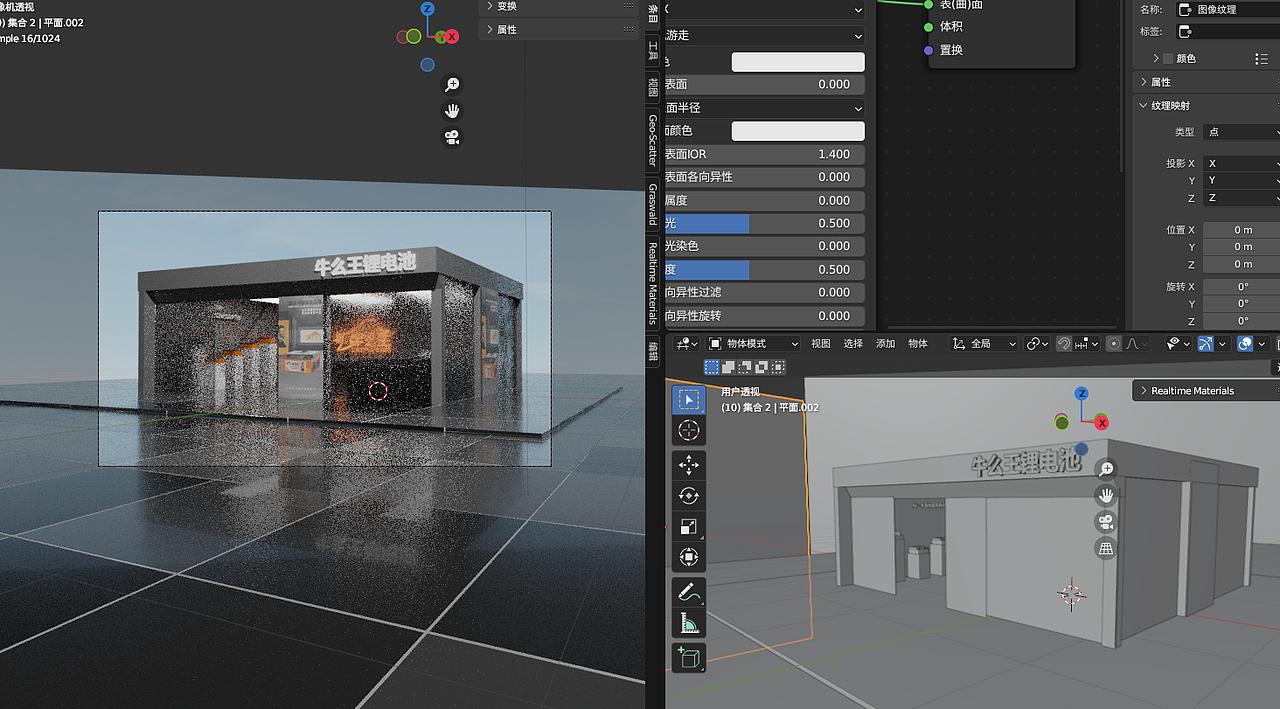This screenshot has height=709, width=1280.
Task: Open the 视图 menu
Action: [x=821, y=343]
